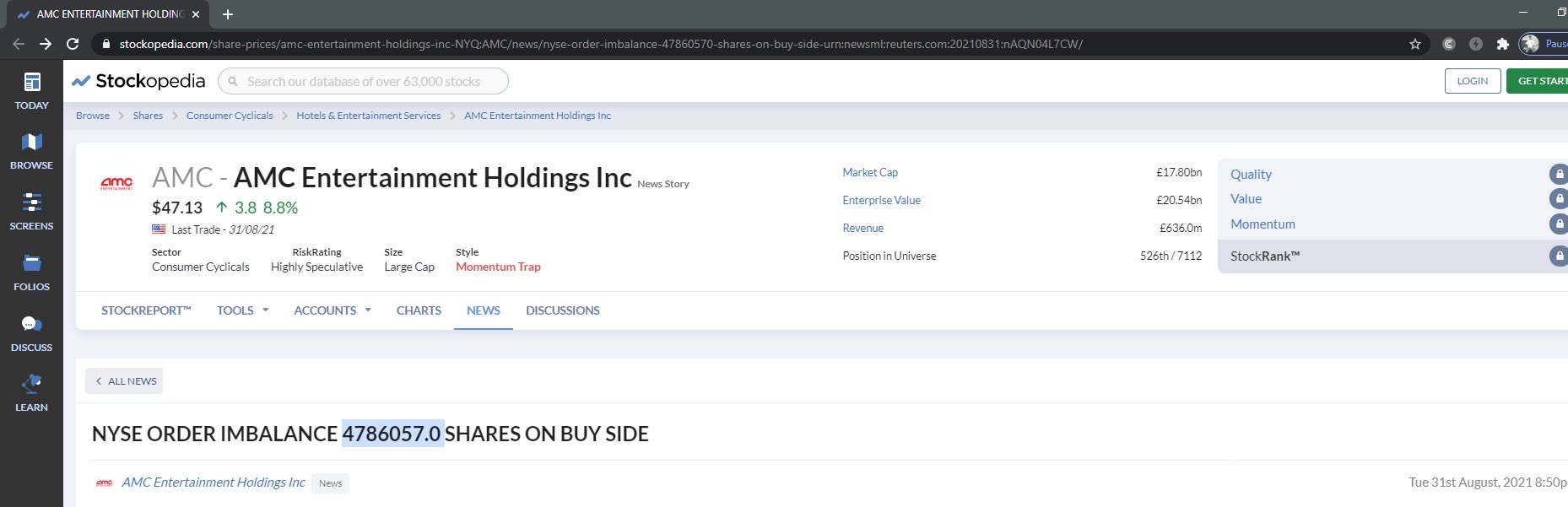Click the Momentum rank lock icon
Image resolution: width=1568 pixels, height=507 pixels.
[1559, 224]
